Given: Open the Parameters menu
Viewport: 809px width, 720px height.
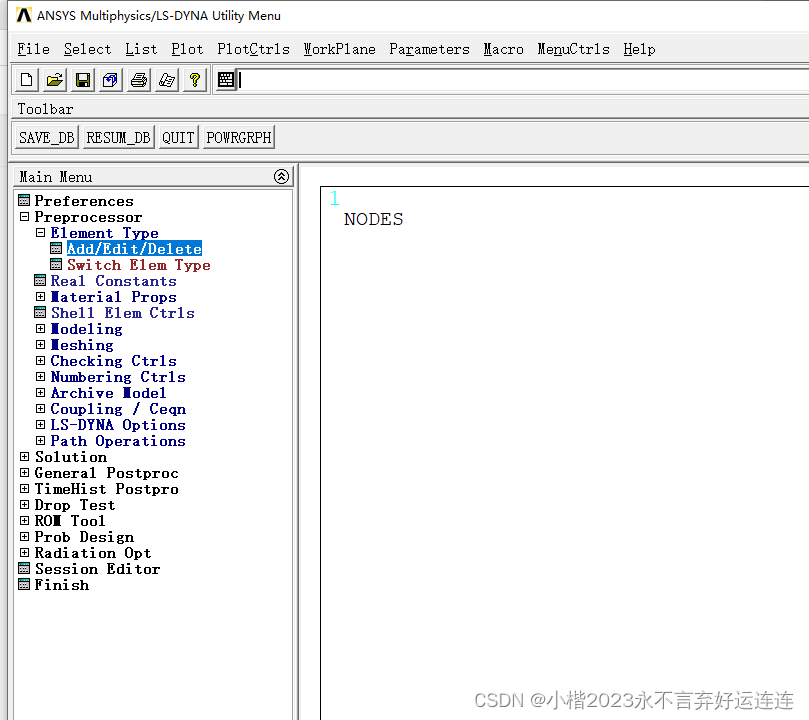Looking at the screenshot, I should tap(429, 49).
